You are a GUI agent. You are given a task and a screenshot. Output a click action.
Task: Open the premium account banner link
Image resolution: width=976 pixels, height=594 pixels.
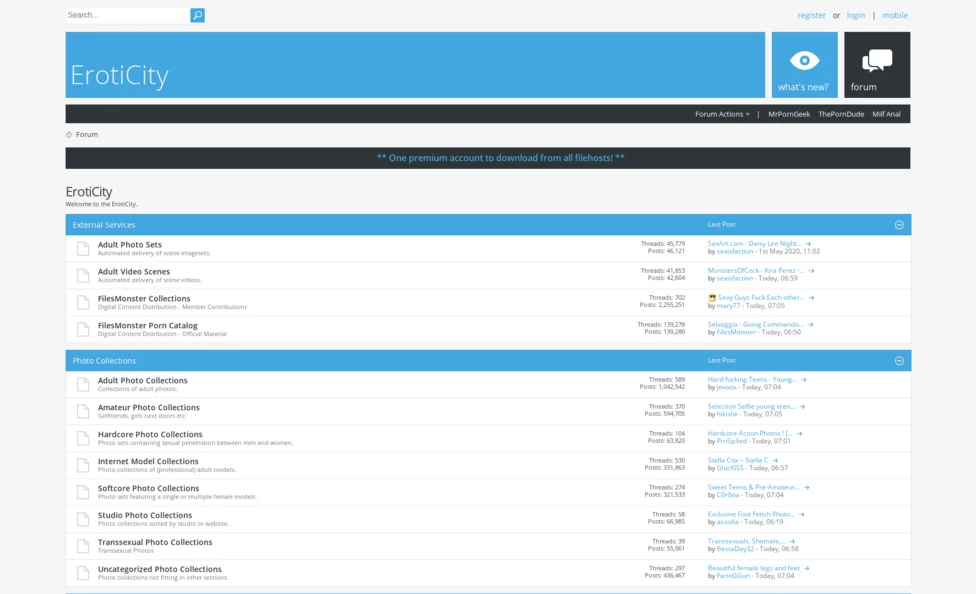(x=500, y=158)
